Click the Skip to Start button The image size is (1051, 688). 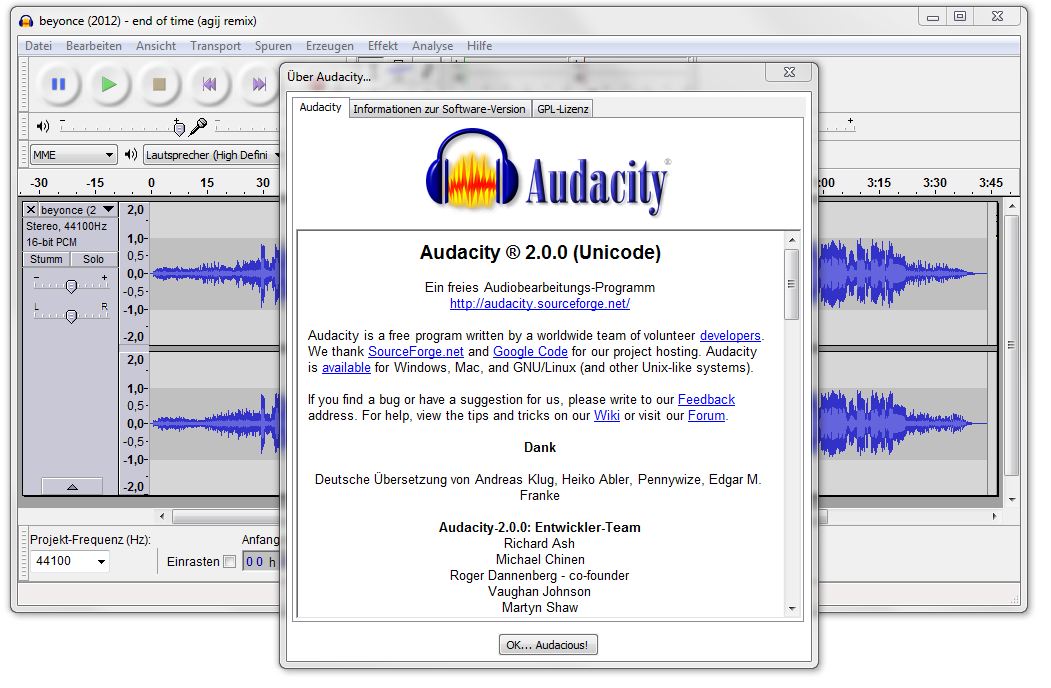(x=209, y=85)
